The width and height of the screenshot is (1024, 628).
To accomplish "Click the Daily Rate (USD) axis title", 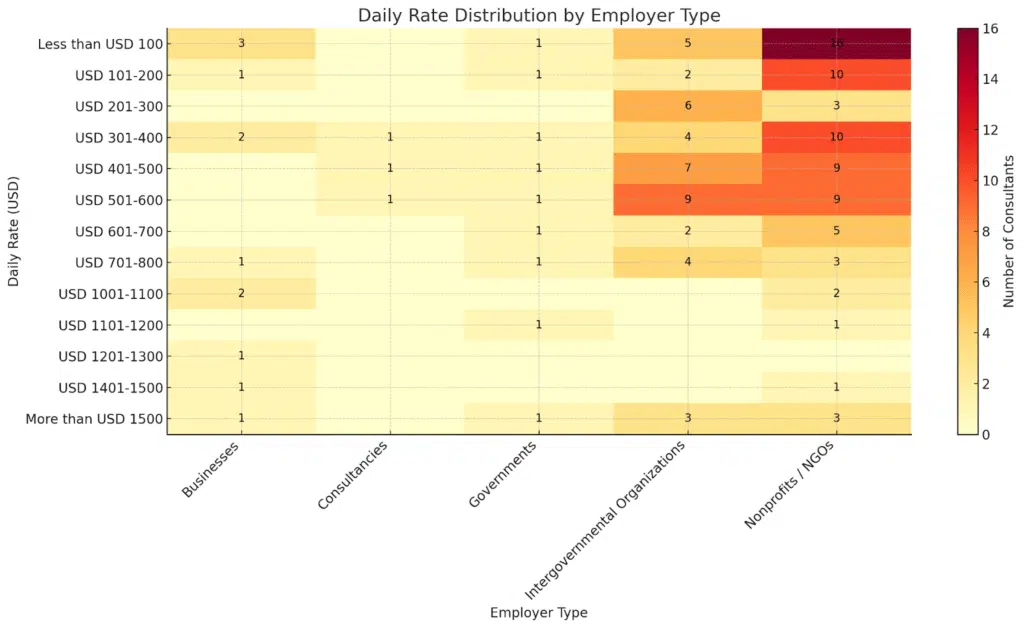I will (x=14, y=231).
